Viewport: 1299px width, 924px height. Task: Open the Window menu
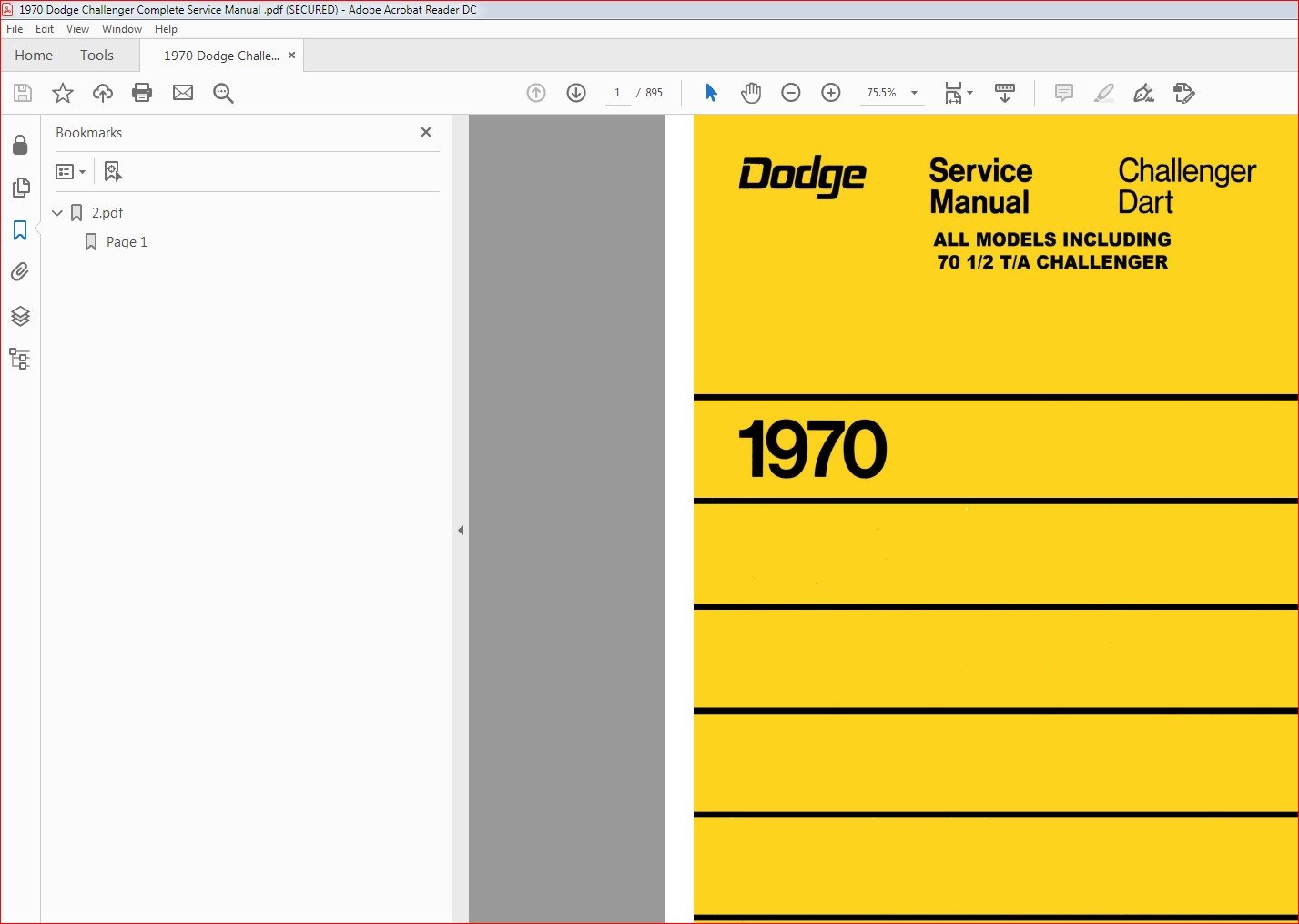coord(122,29)
